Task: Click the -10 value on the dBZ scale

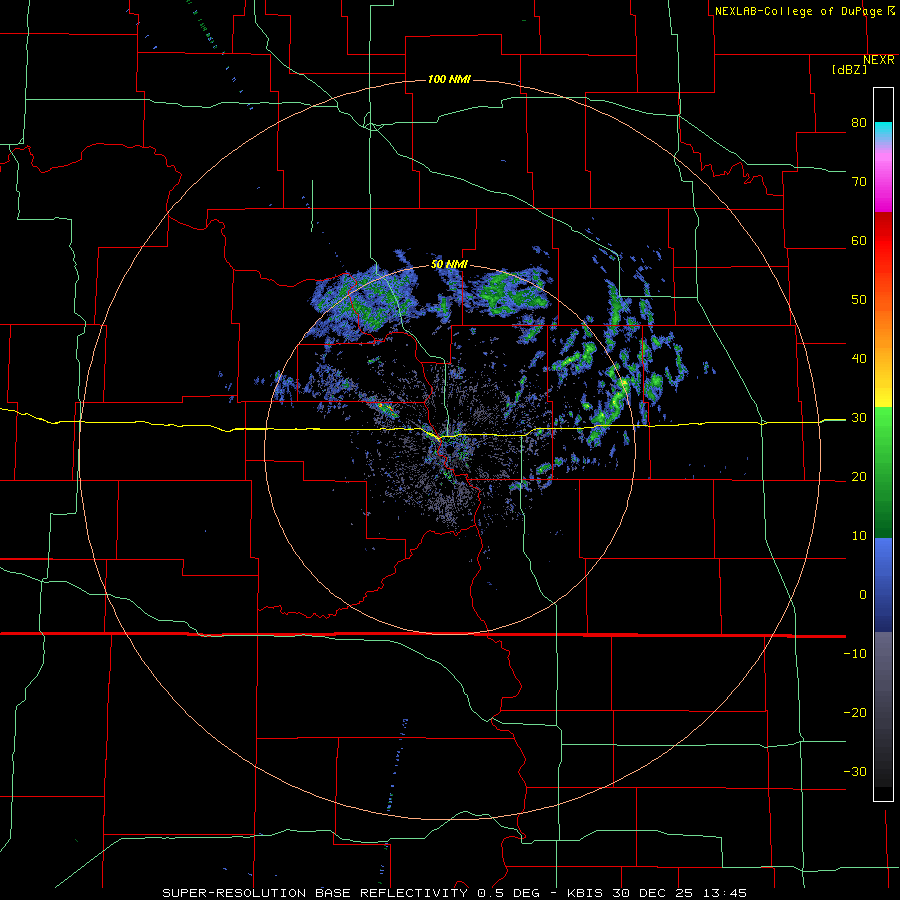Action: pos(855,654)
